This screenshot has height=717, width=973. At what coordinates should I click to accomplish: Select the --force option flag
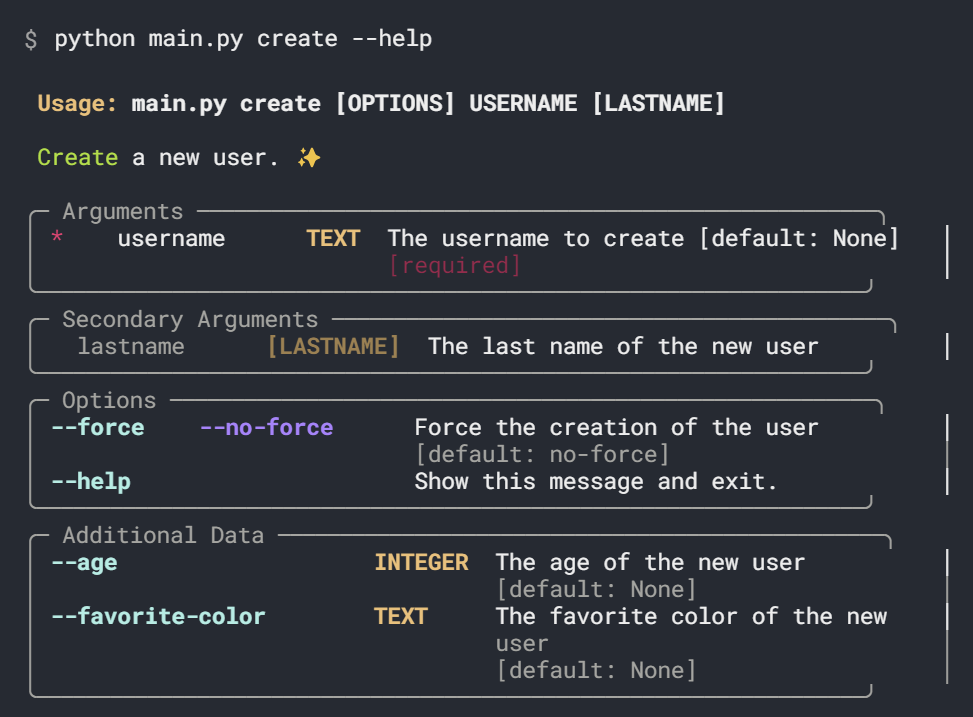coord(98,428)
